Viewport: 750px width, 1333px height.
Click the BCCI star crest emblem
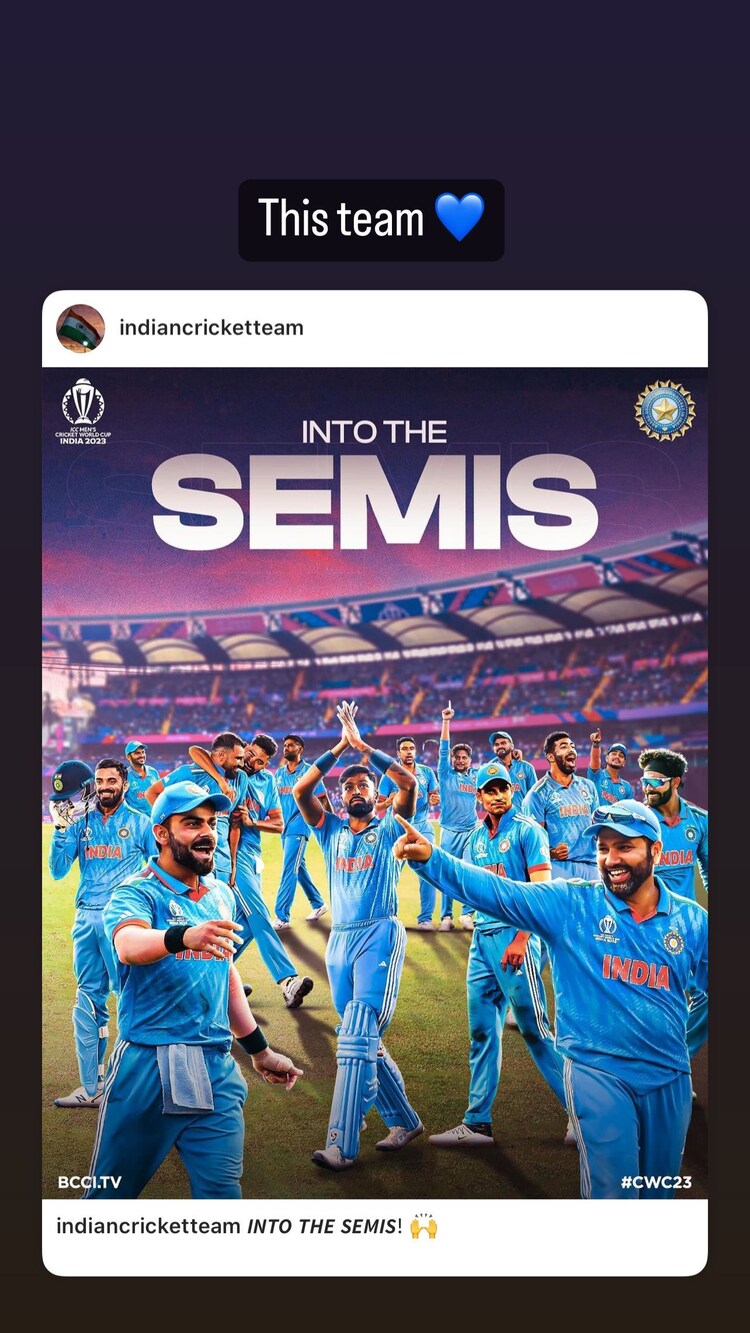pyautogui.click(x=665, y=410)
